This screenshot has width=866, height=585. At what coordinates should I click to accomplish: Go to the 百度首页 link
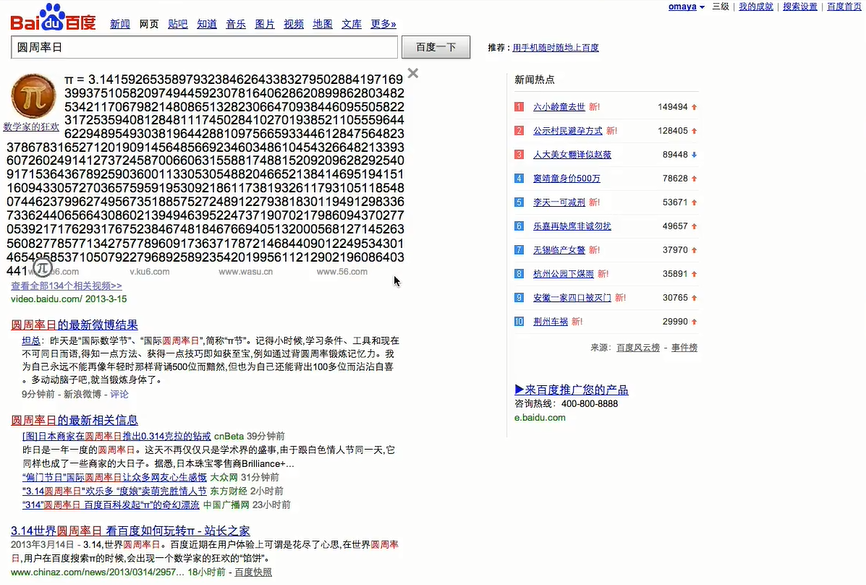844,7
